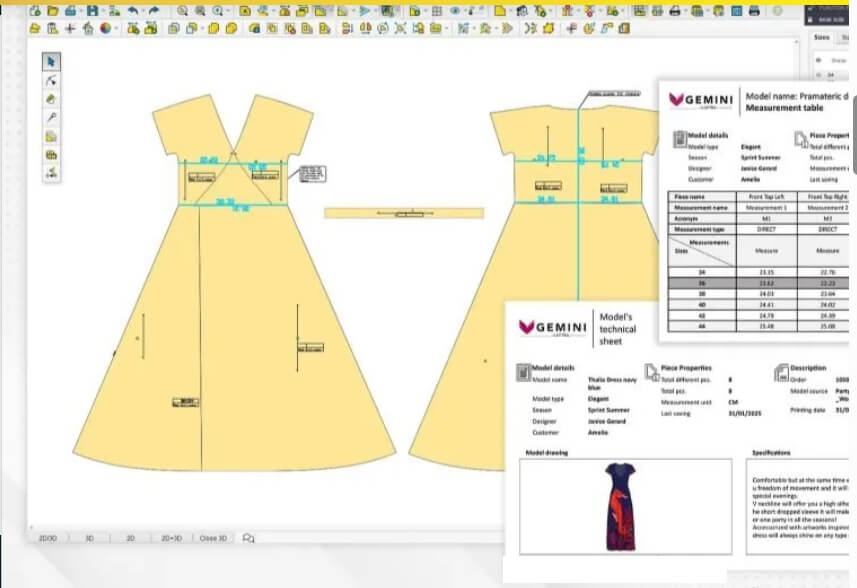
Task: Select the curve editing tool in left toolbox
Action: [51, 81]
